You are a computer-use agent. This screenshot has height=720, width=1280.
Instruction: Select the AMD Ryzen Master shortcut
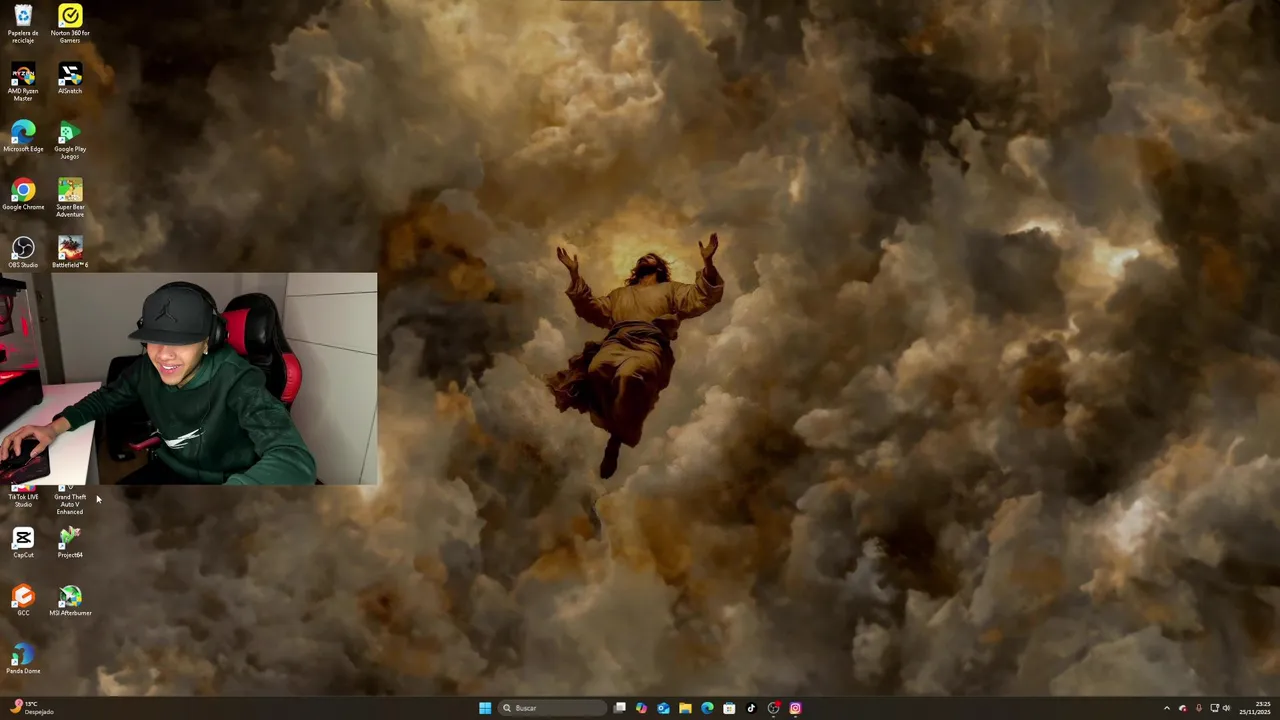23,82
